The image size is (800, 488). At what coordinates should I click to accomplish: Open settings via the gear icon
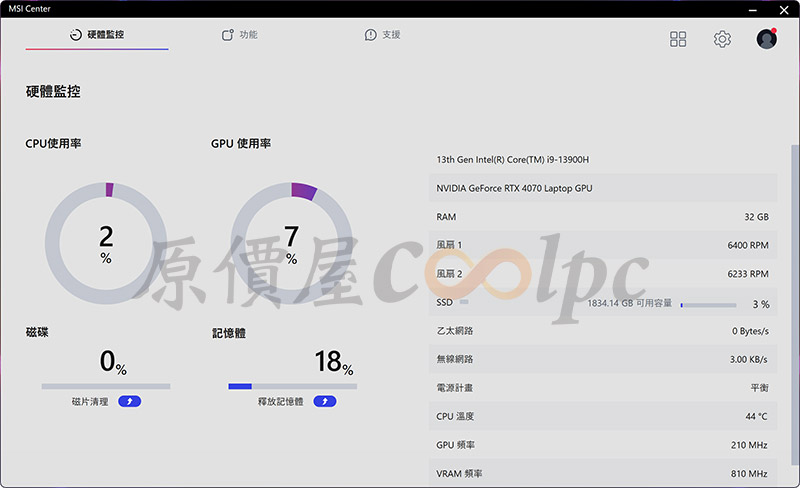click(722, 39)
